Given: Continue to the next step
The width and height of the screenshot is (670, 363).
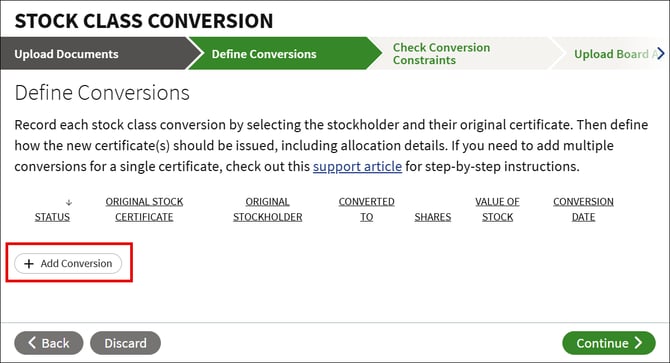Looking at the screenshot, I should tap(608, 343).
